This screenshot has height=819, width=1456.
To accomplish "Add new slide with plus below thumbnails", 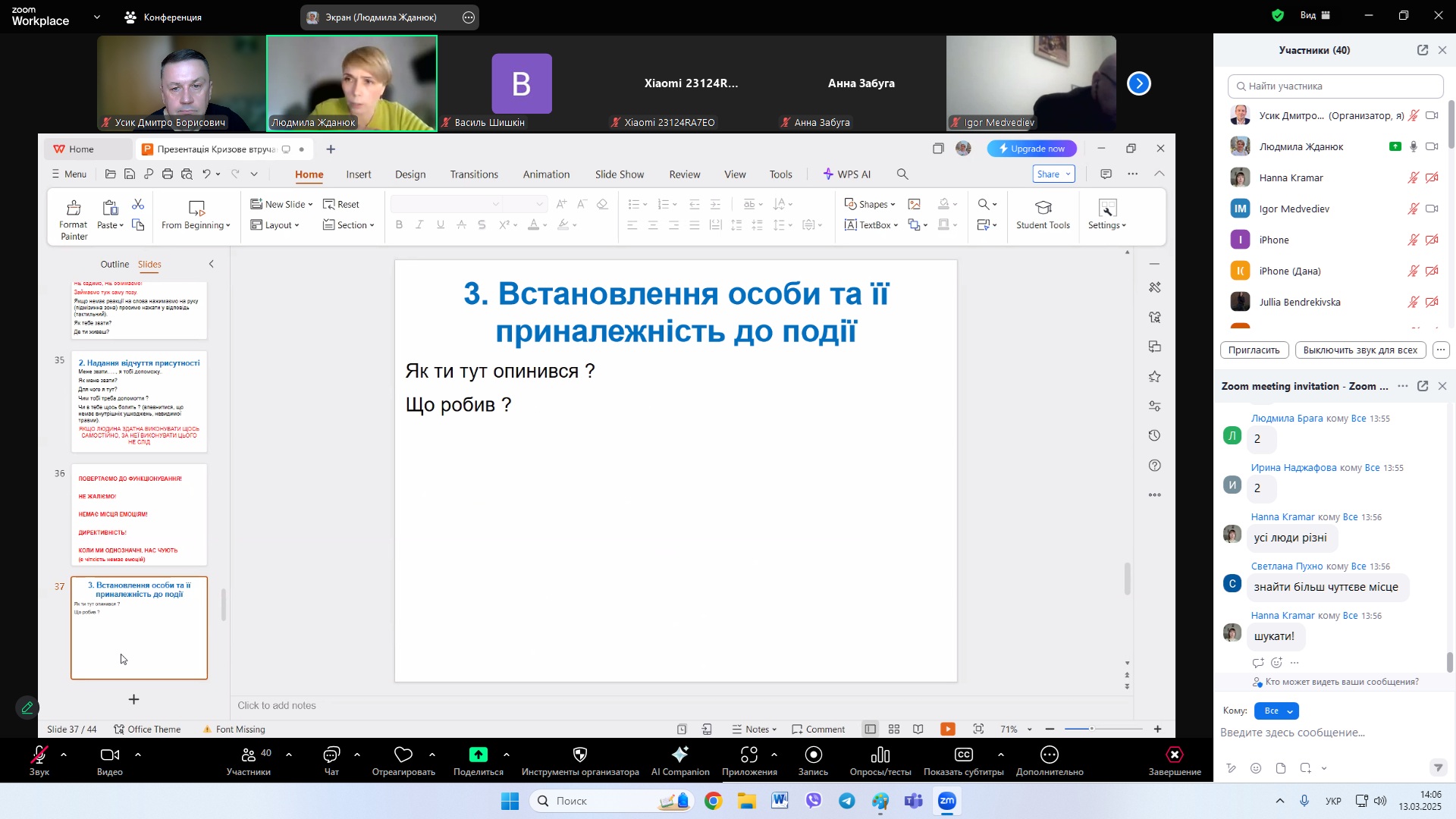I will tap(133, 699).
